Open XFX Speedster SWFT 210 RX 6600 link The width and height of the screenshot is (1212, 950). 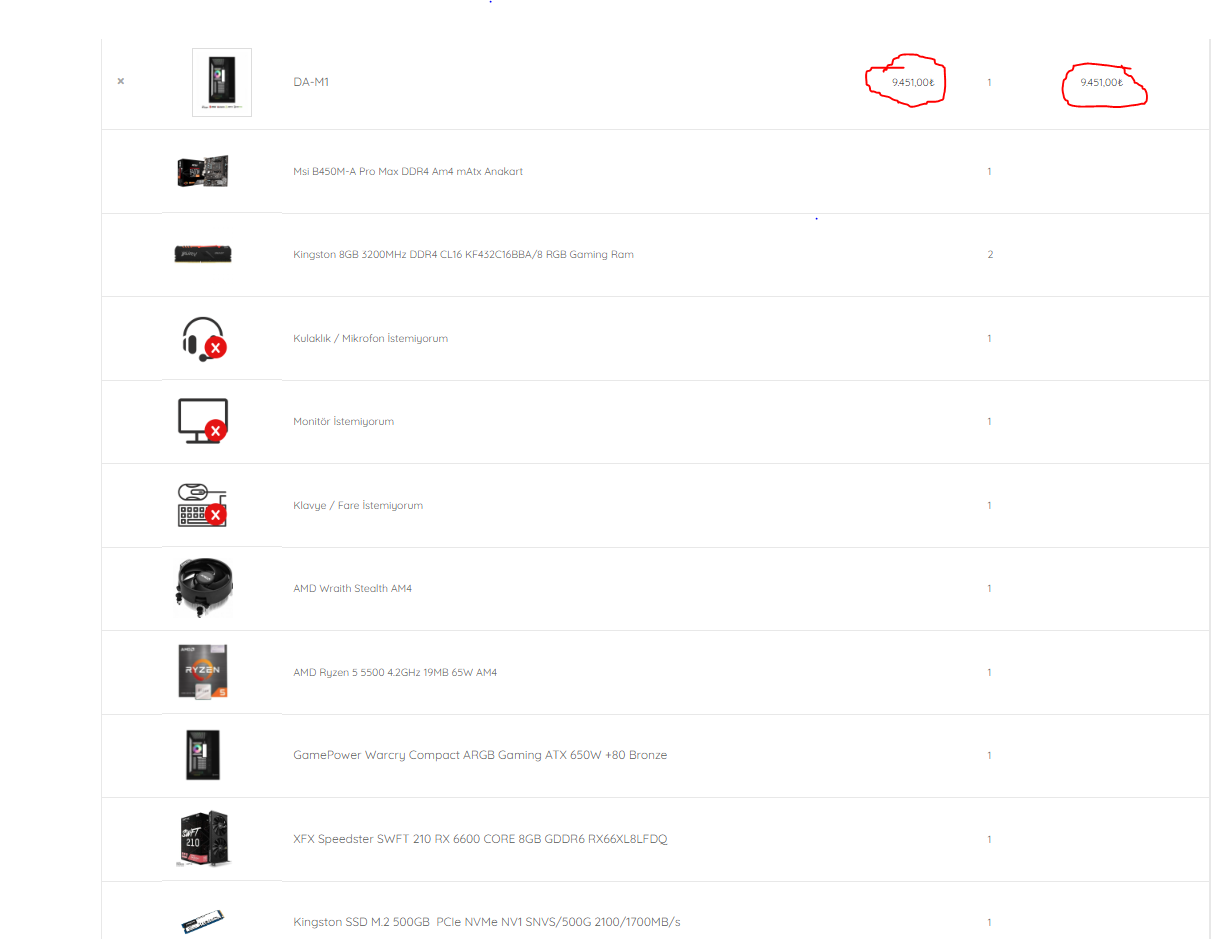click(x=480, y=839)
